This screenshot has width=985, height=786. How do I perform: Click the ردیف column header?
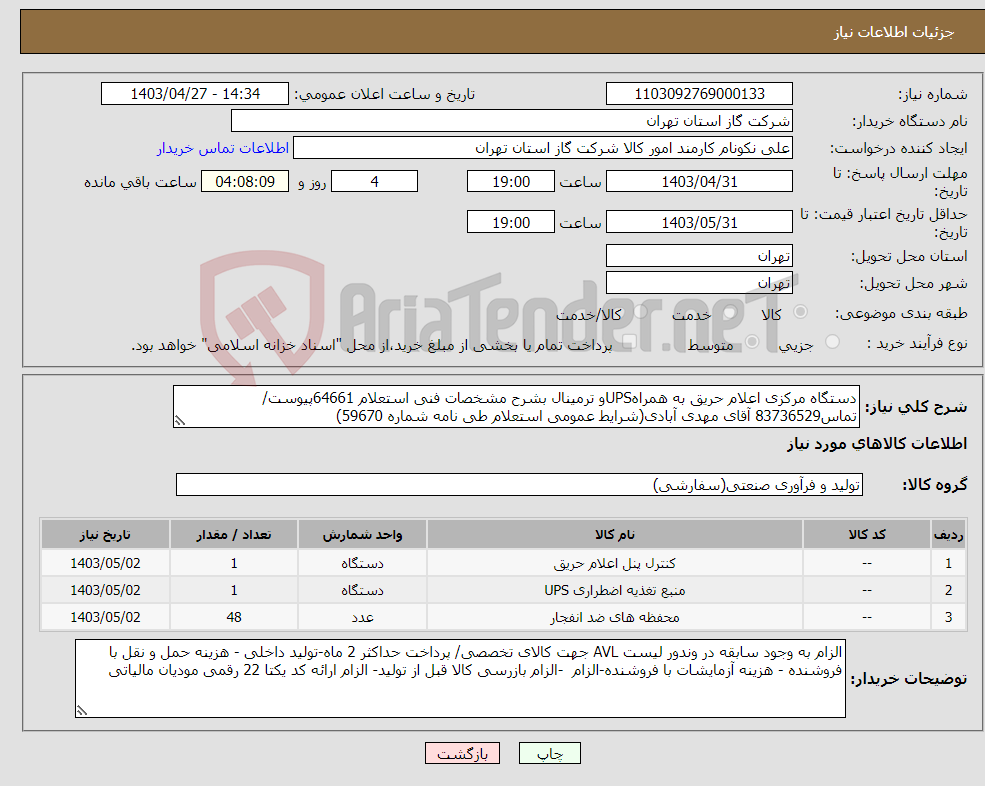tap(949, 535)
